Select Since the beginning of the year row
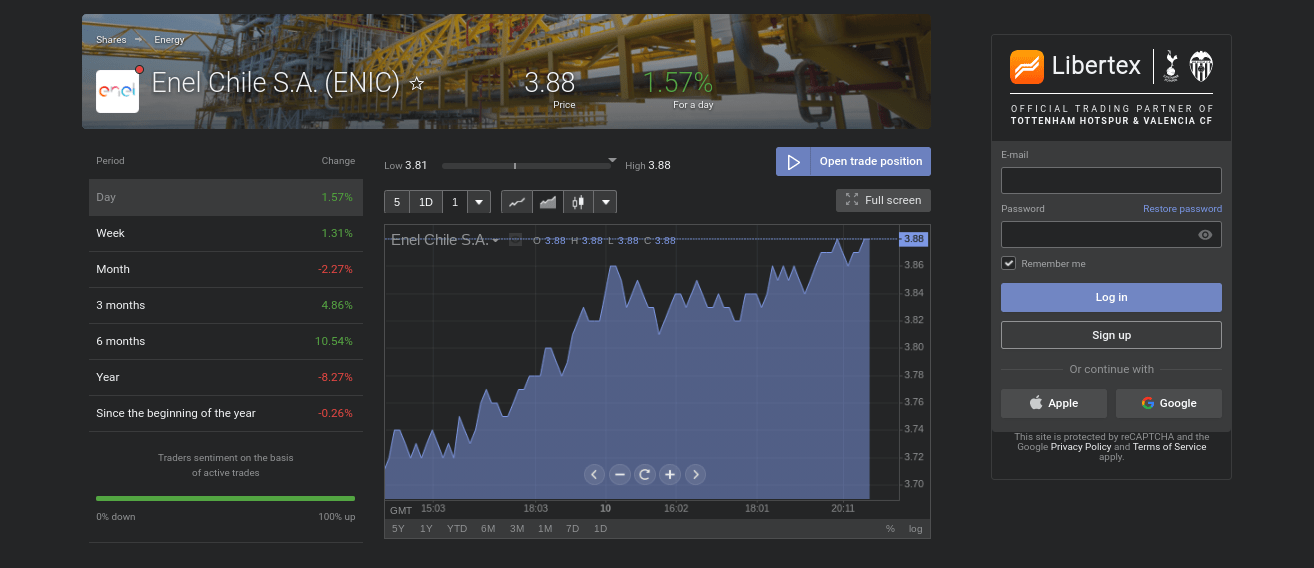Image resolution: width=1314 pixels, height=568 pixels. [x=225, y=413]
